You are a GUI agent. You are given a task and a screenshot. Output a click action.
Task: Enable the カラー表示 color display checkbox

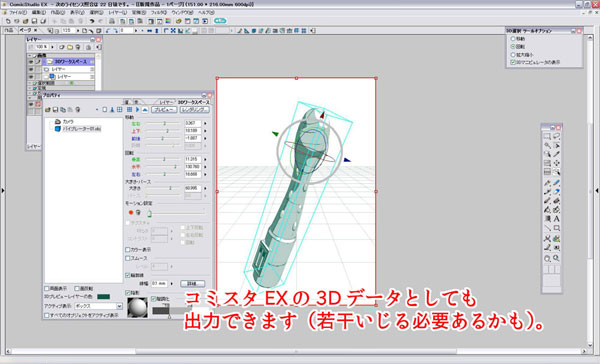[128, 250]
